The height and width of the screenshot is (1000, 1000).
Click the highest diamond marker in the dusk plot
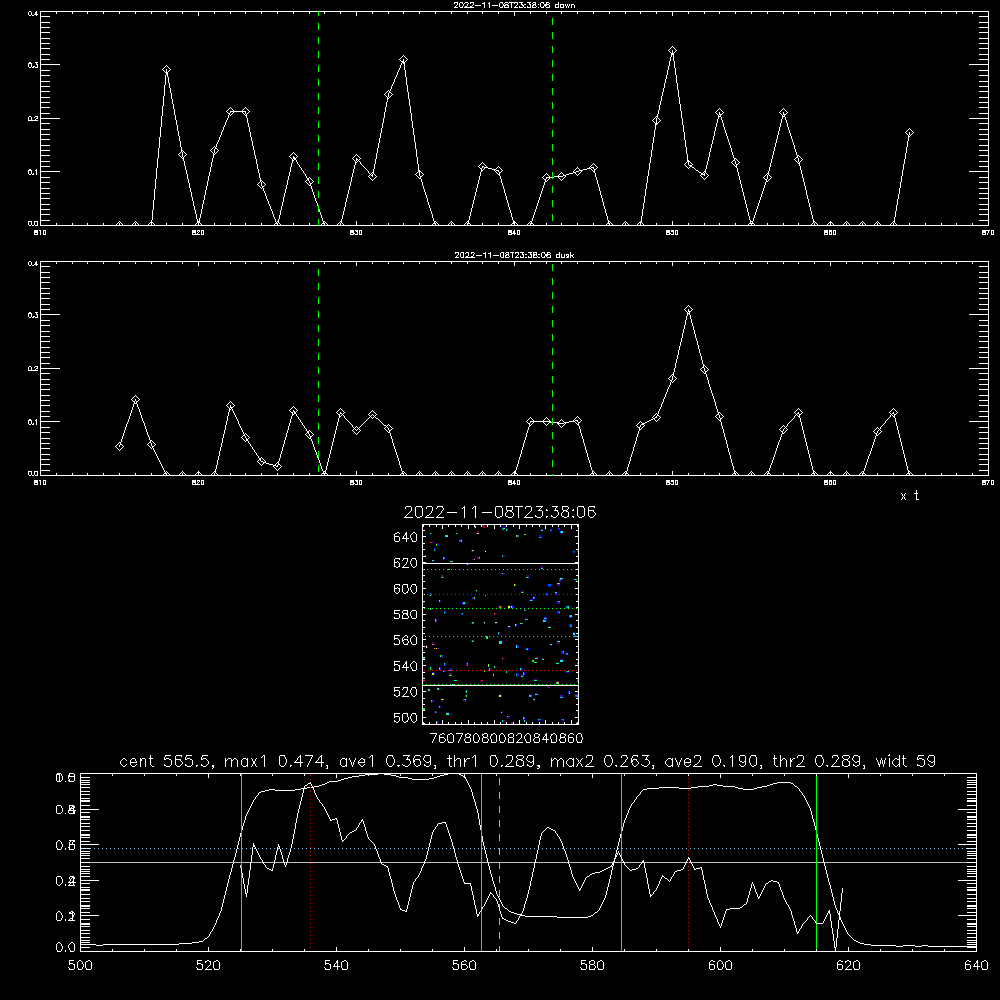[688, 310]
